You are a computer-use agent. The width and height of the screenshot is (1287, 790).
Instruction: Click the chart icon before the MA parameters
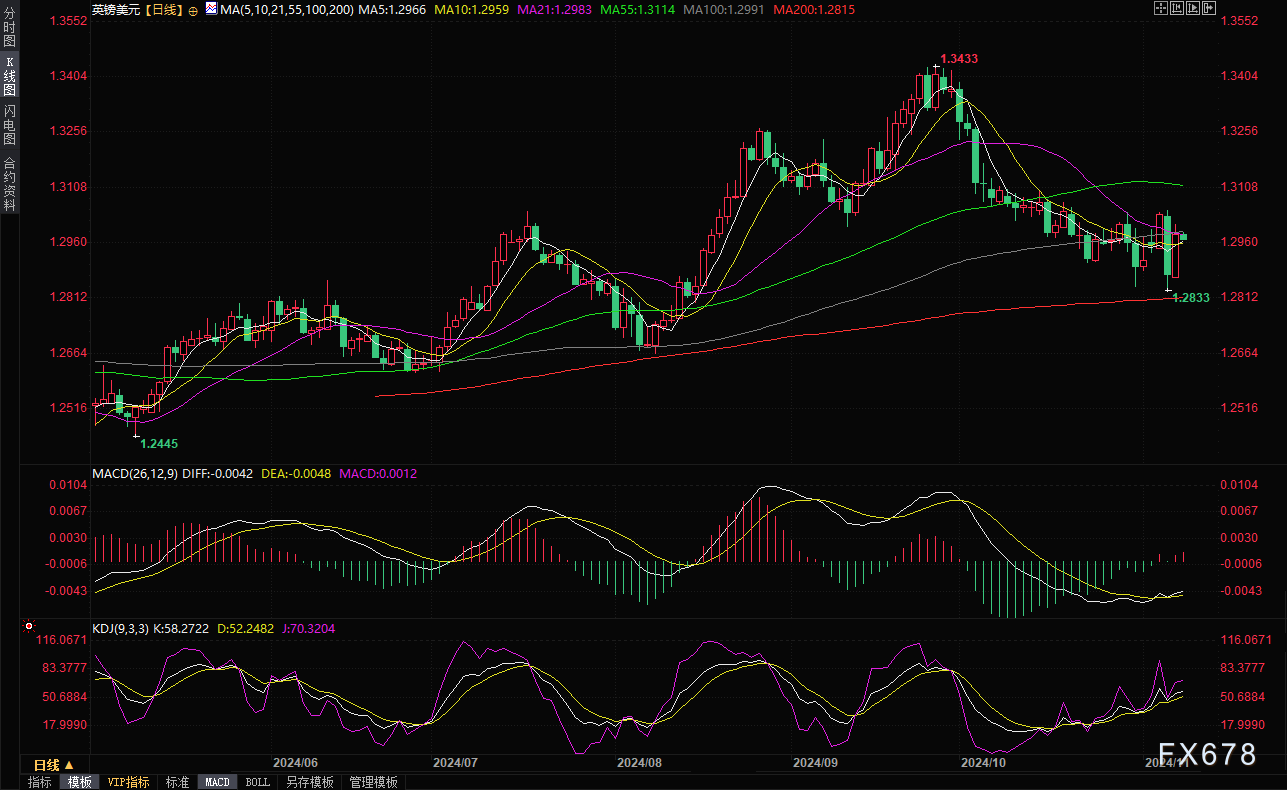click(x=210, y=9)
